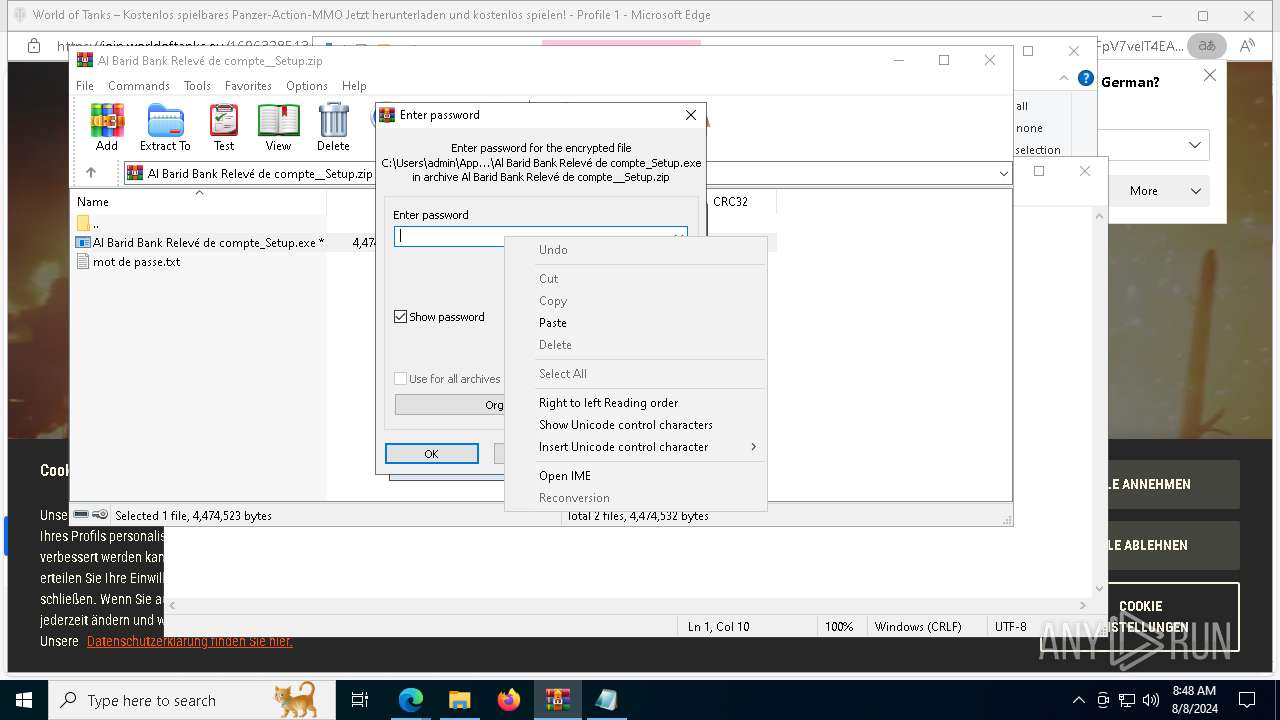Open the zoom 100% status bar field
Viewport: 1280px width, 720px height.
click(839, 627)
